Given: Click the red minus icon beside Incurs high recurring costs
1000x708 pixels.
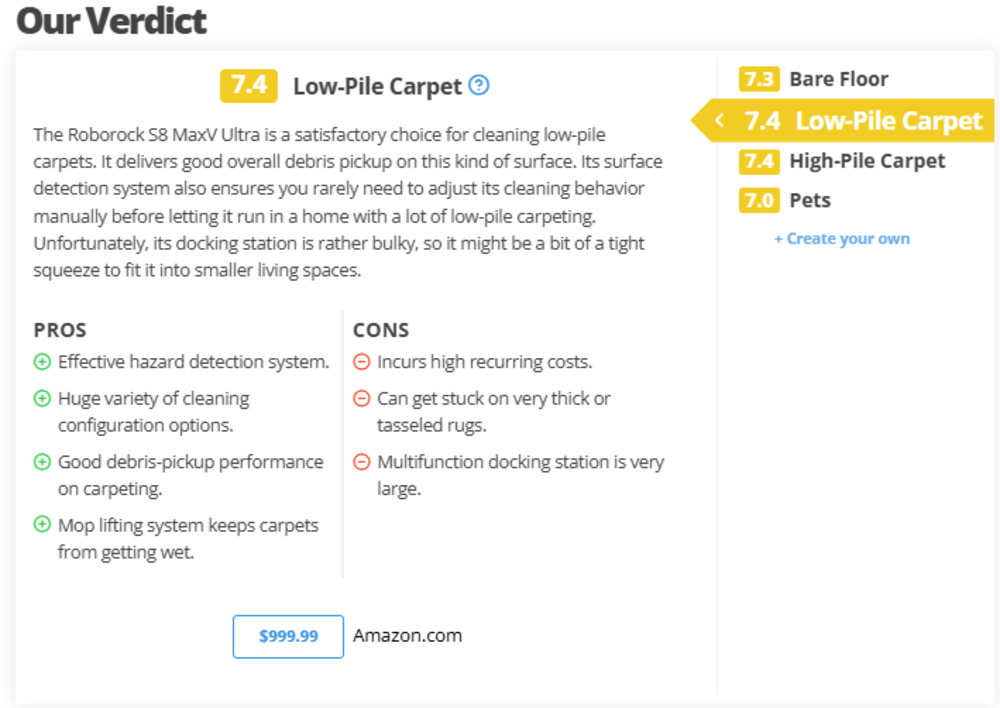Looking at the screenshot, I should [x=362, y=362].
